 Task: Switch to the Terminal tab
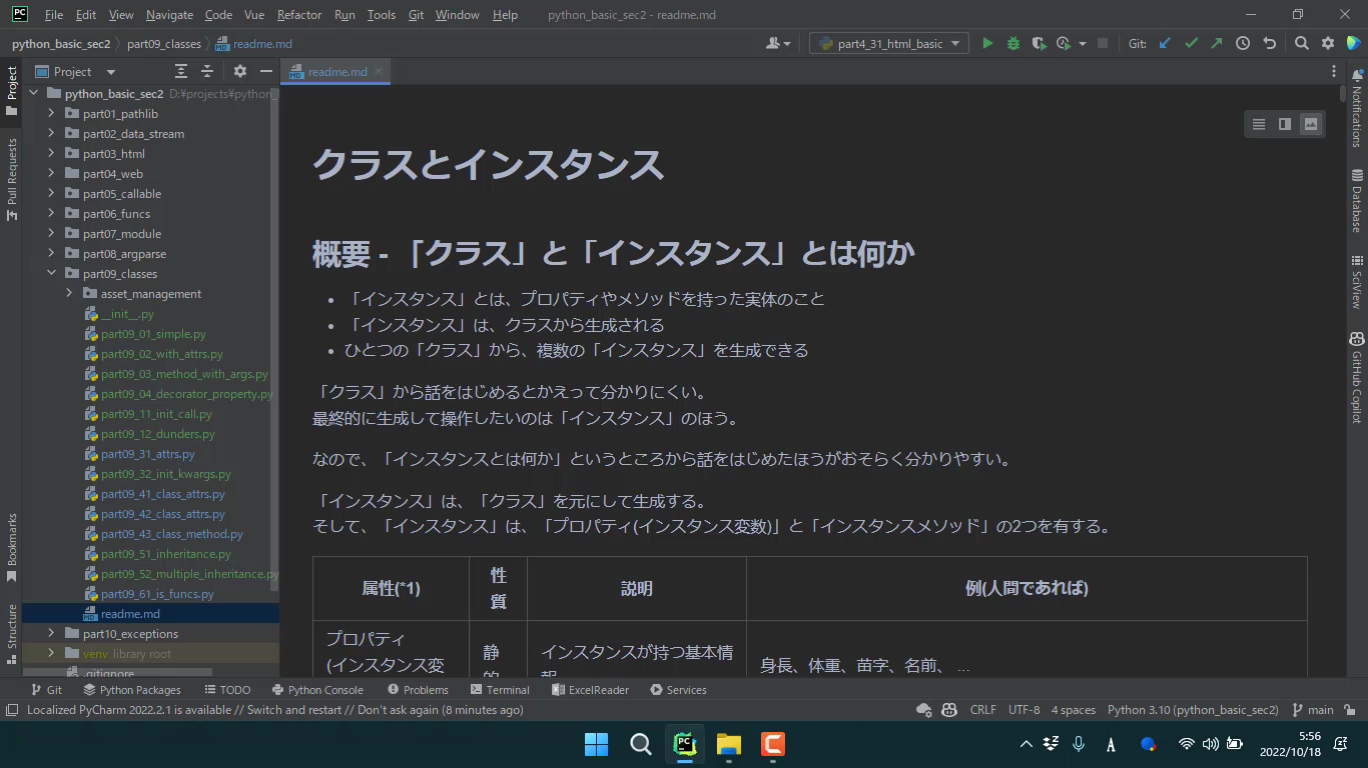[500, 689]
